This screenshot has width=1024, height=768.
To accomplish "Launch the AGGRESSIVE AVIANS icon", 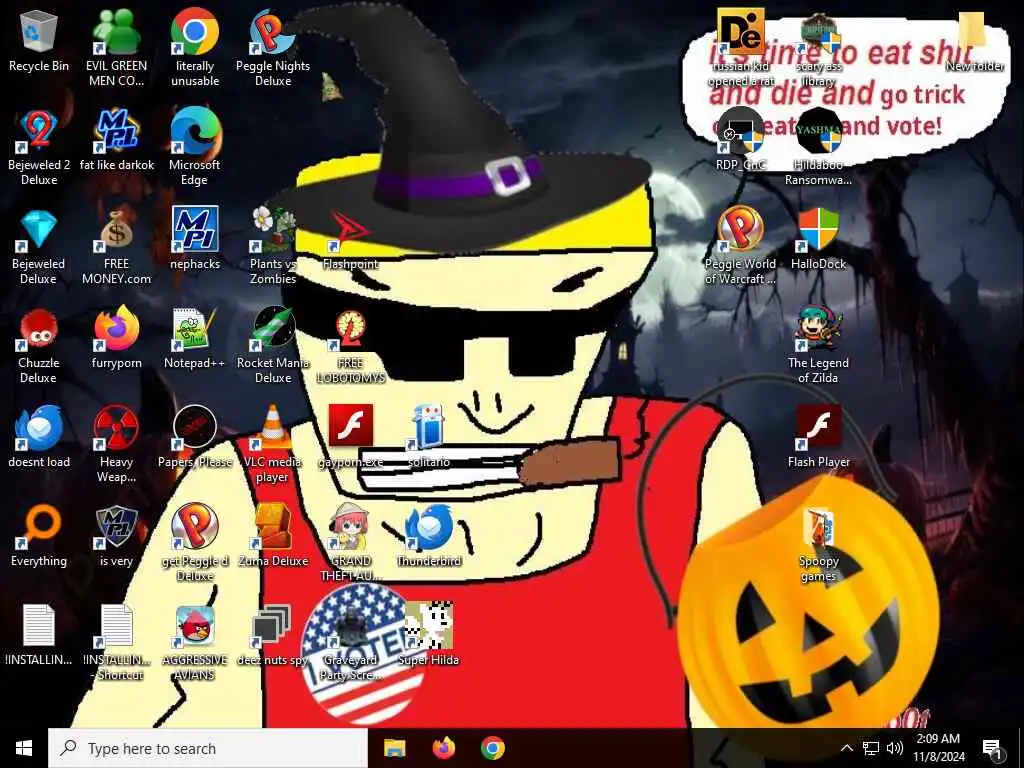I will point(195,626).
